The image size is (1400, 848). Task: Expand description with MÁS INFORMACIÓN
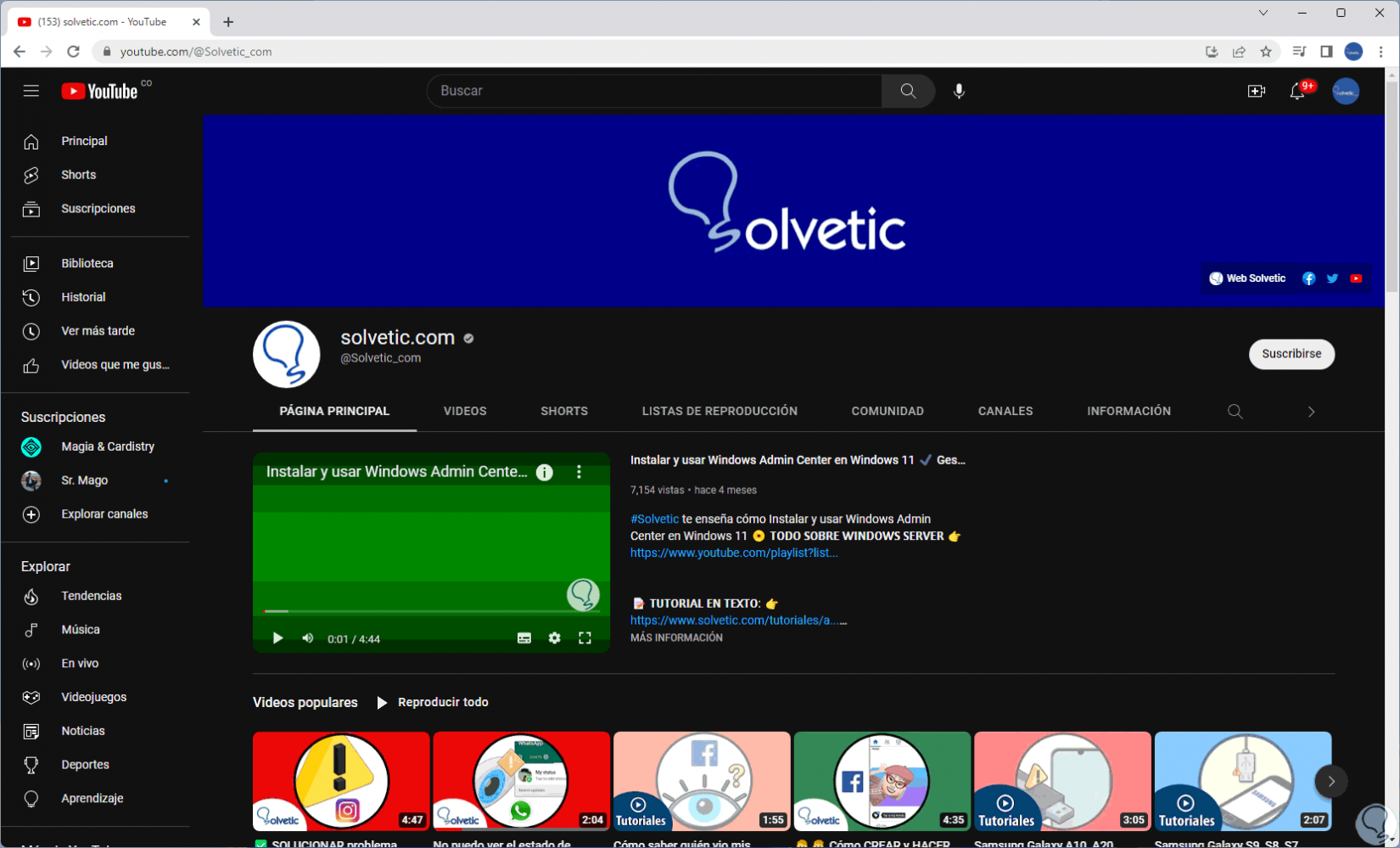click(x=676, y=638)
